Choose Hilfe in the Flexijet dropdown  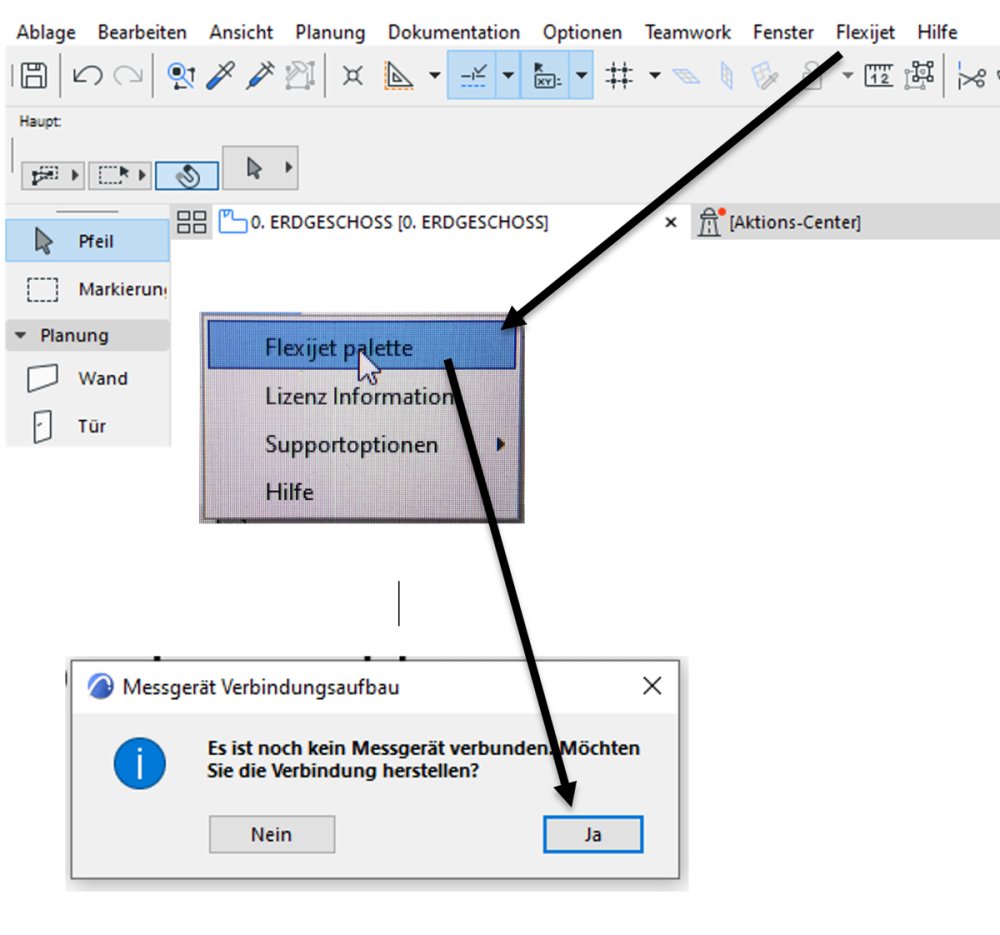point(362,492)
